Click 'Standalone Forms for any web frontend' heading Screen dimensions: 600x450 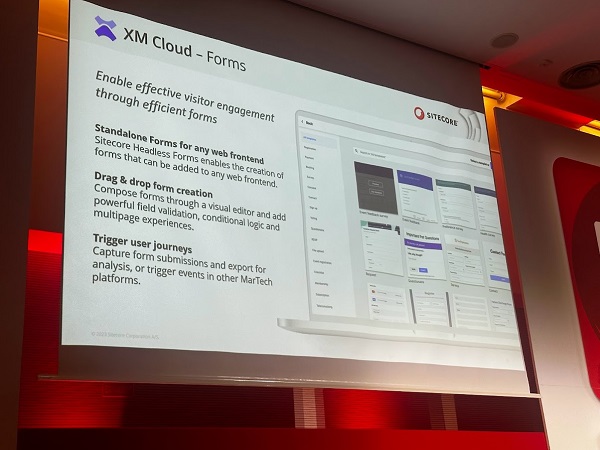coord(179,143)
